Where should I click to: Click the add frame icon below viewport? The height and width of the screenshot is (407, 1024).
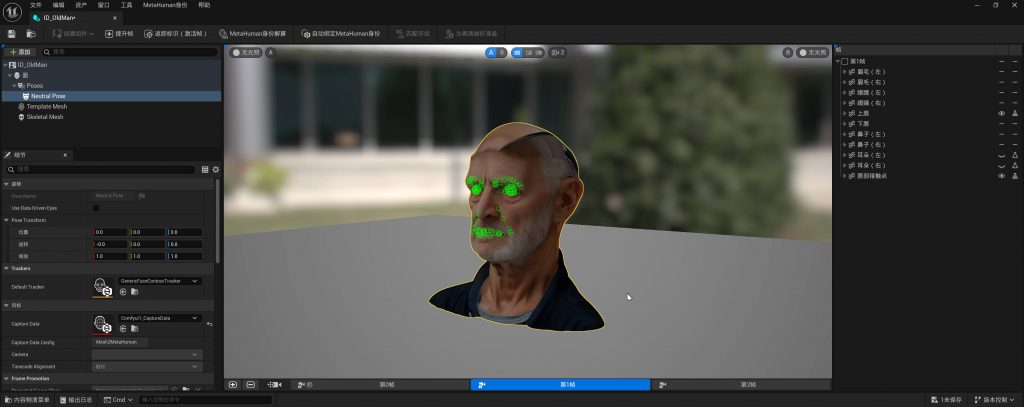click(x=233, y=384)
